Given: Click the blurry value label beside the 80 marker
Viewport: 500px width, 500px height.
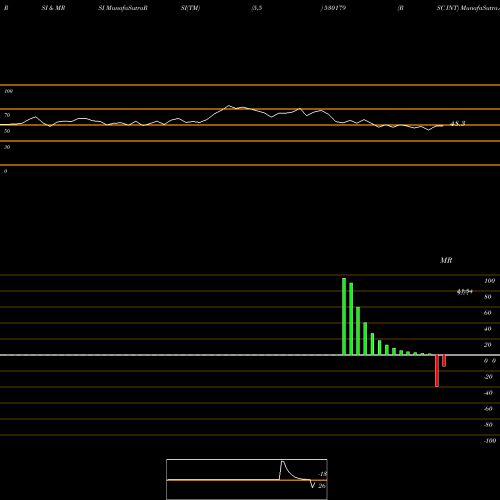Looking at the screenshot, I should pos(465,292).
